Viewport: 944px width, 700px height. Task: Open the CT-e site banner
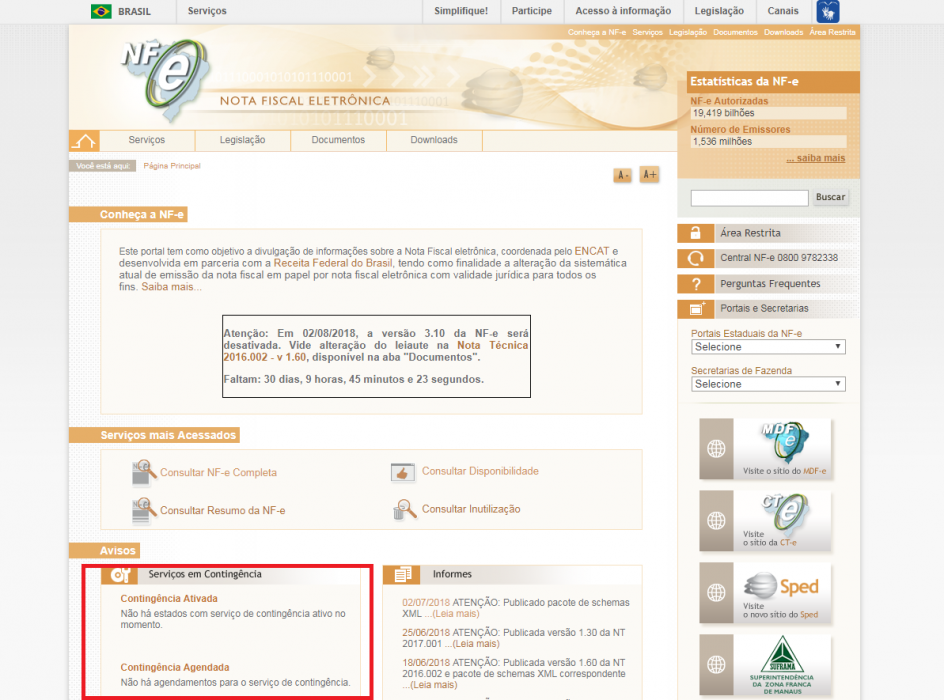pos(765,521)
